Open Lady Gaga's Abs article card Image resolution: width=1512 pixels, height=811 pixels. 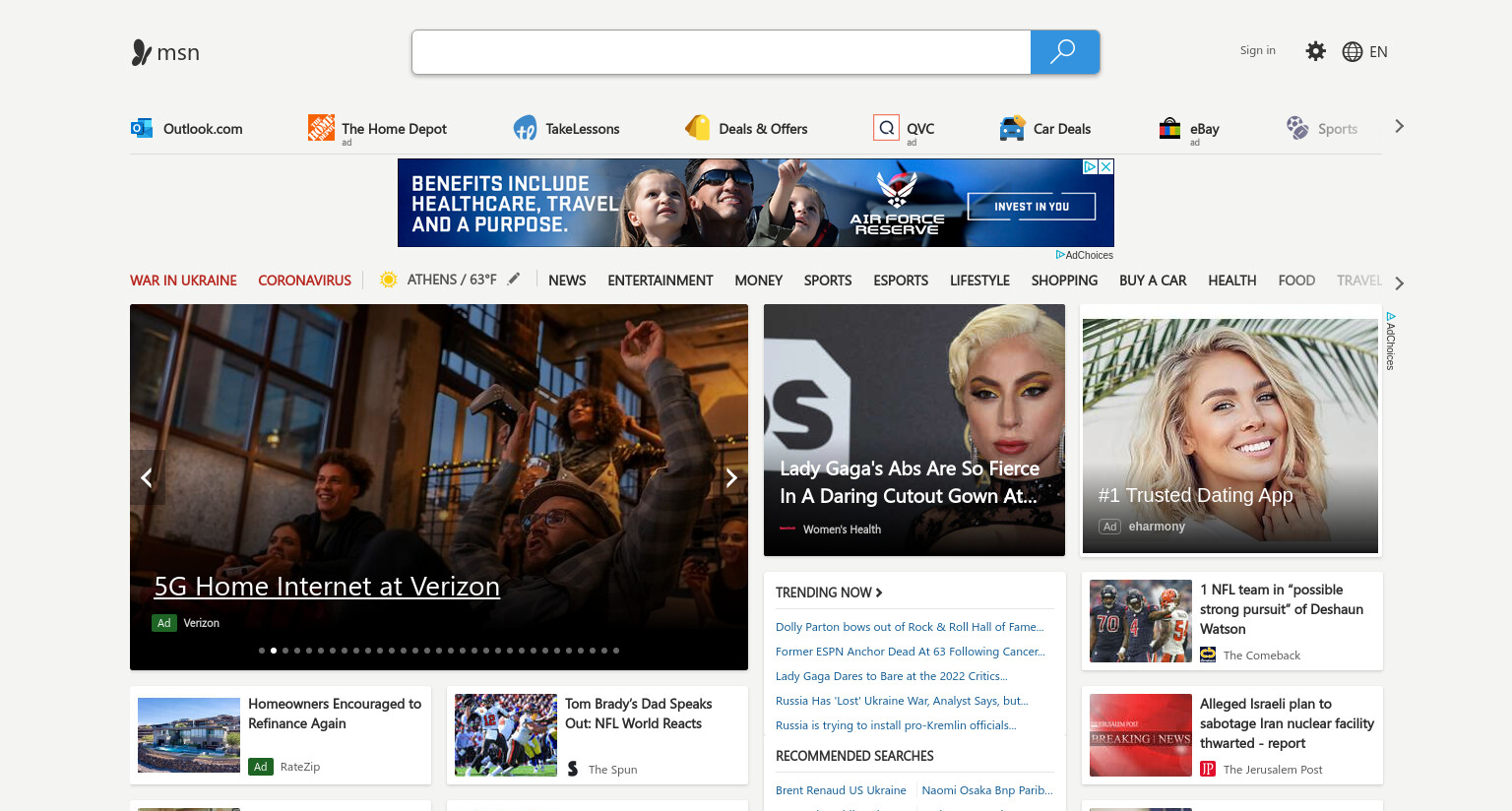(x=914, y=430)
